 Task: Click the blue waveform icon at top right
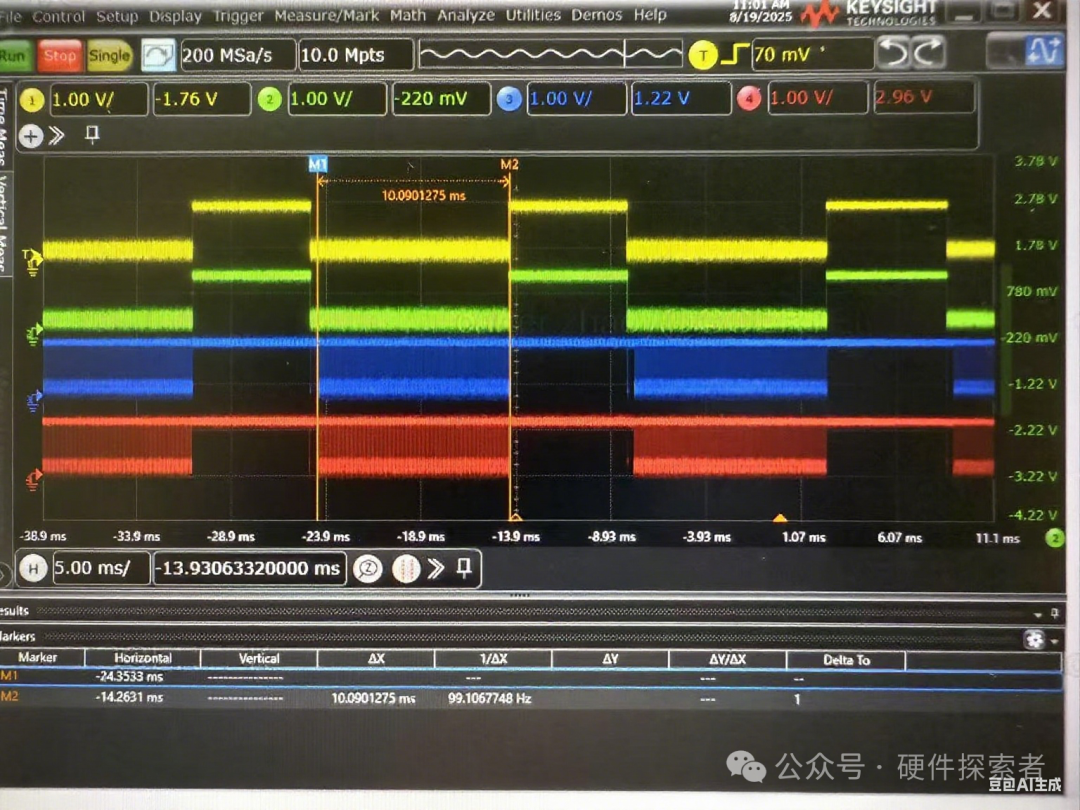click(1045, 51)
